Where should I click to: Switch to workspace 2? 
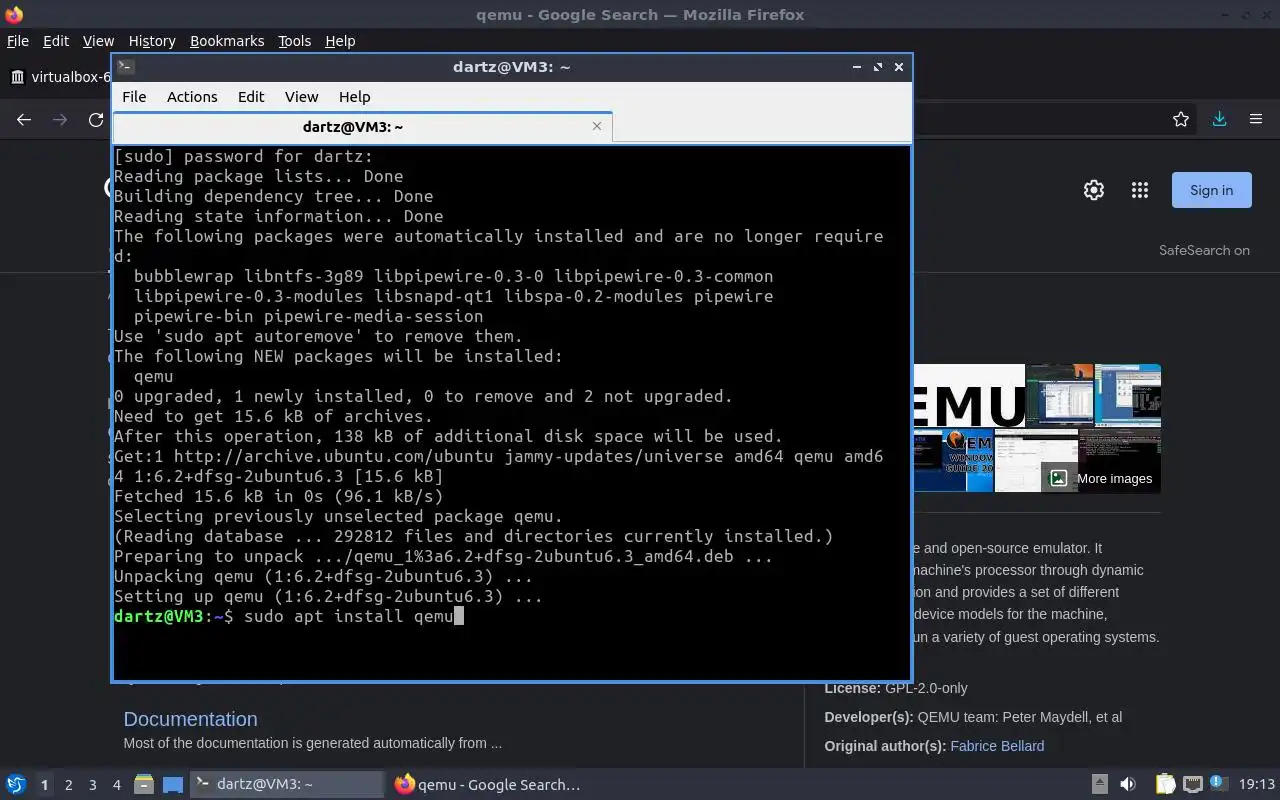(68, 785)
